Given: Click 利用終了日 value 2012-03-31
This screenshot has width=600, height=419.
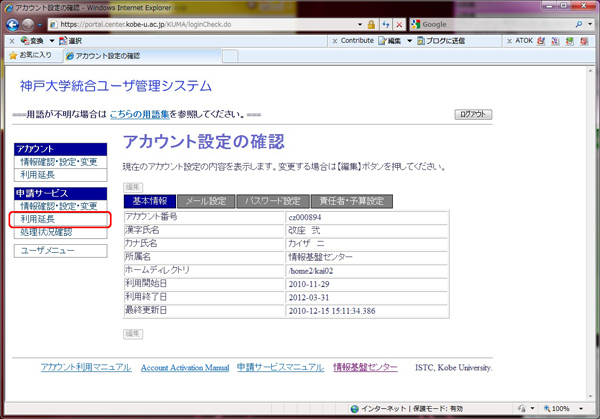Looking at the screenshot, I should (x=308, y=298).
